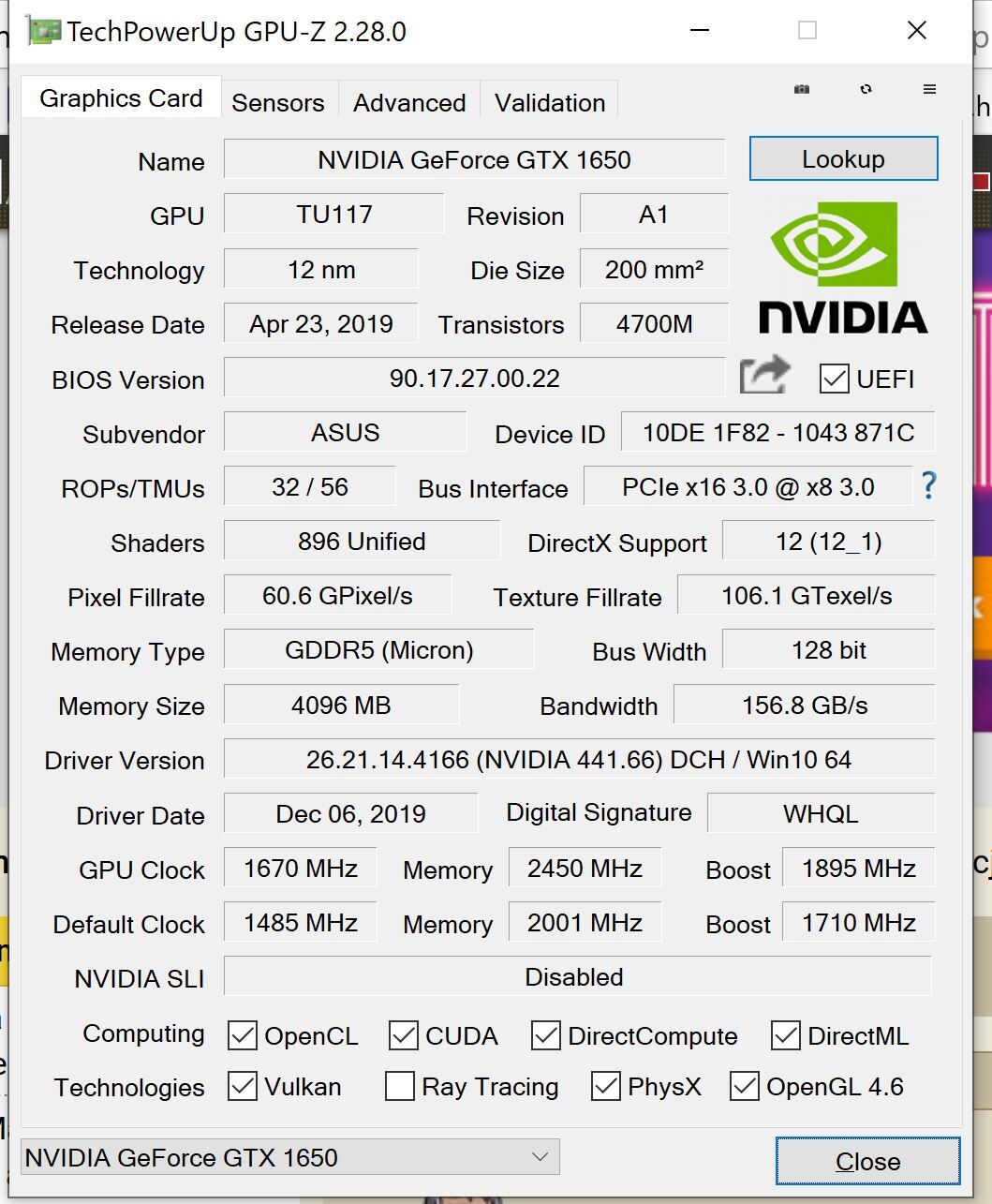
Task: Click the Bus Interface question mark icon
Action: point(928,485)
